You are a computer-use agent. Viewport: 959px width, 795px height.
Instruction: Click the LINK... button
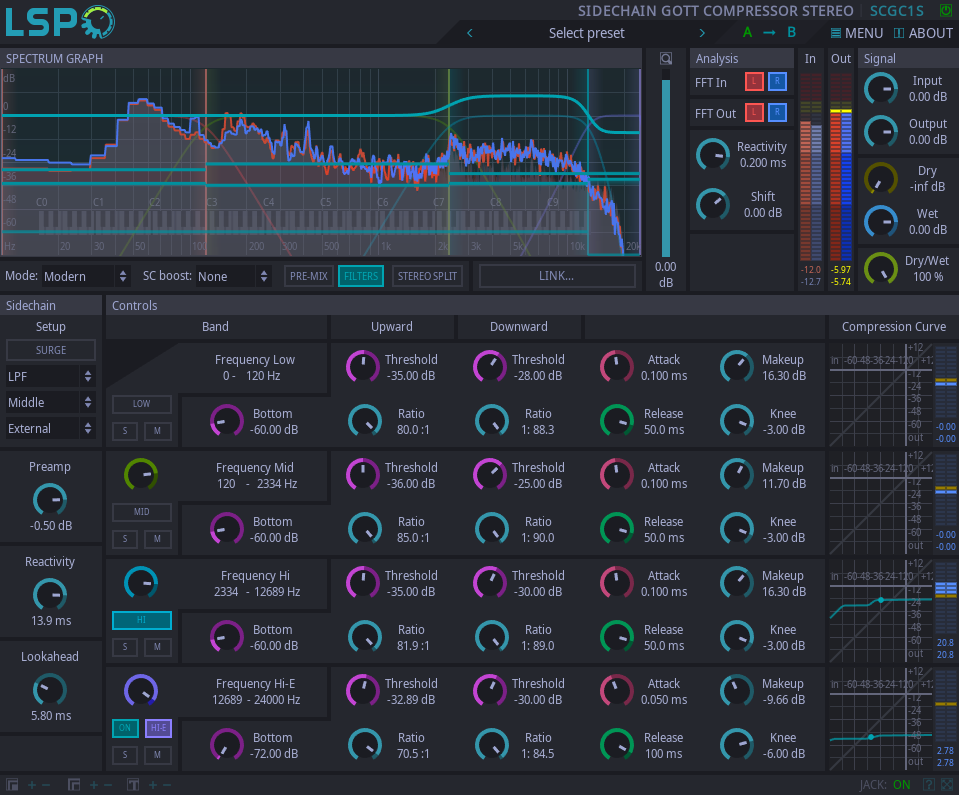tap(557, 276)
